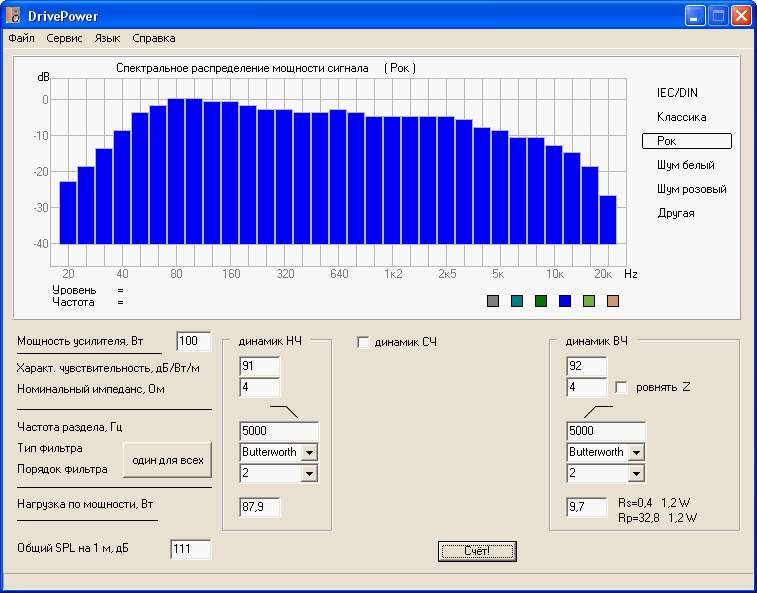The width and height of the screenshot is (757, 593).
Task: Select the Другая spectrum option
Action: [676, 213]
